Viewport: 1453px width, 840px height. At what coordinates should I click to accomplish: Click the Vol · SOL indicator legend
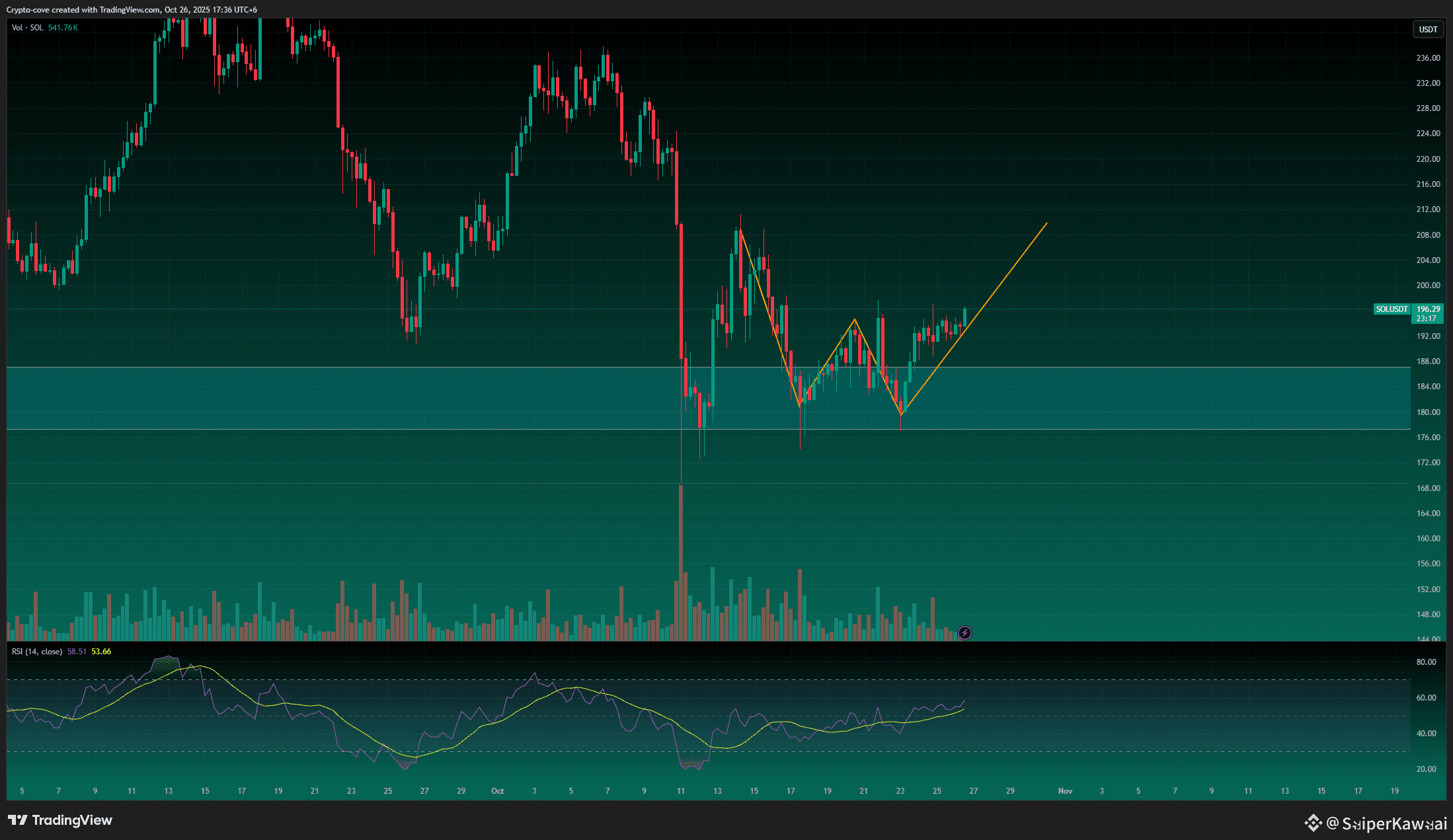pyautogui.click(x=28, y=28)
